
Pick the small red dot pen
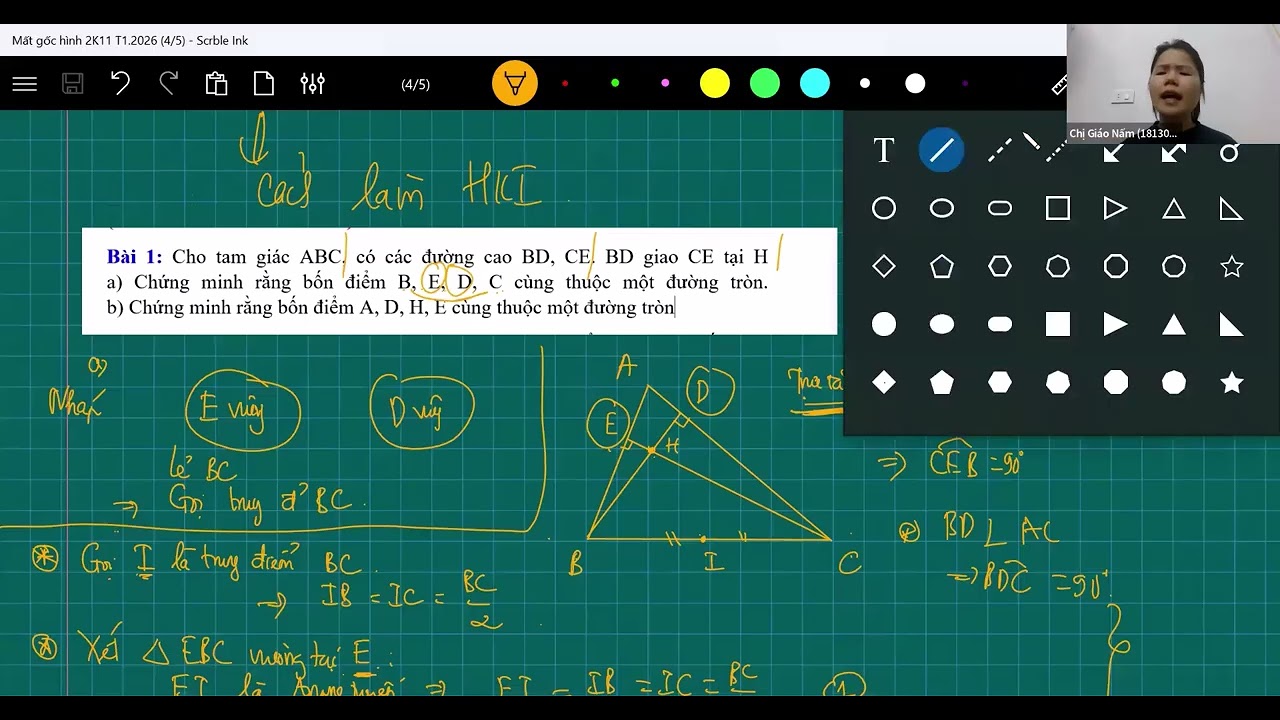[x=565, y=83]
